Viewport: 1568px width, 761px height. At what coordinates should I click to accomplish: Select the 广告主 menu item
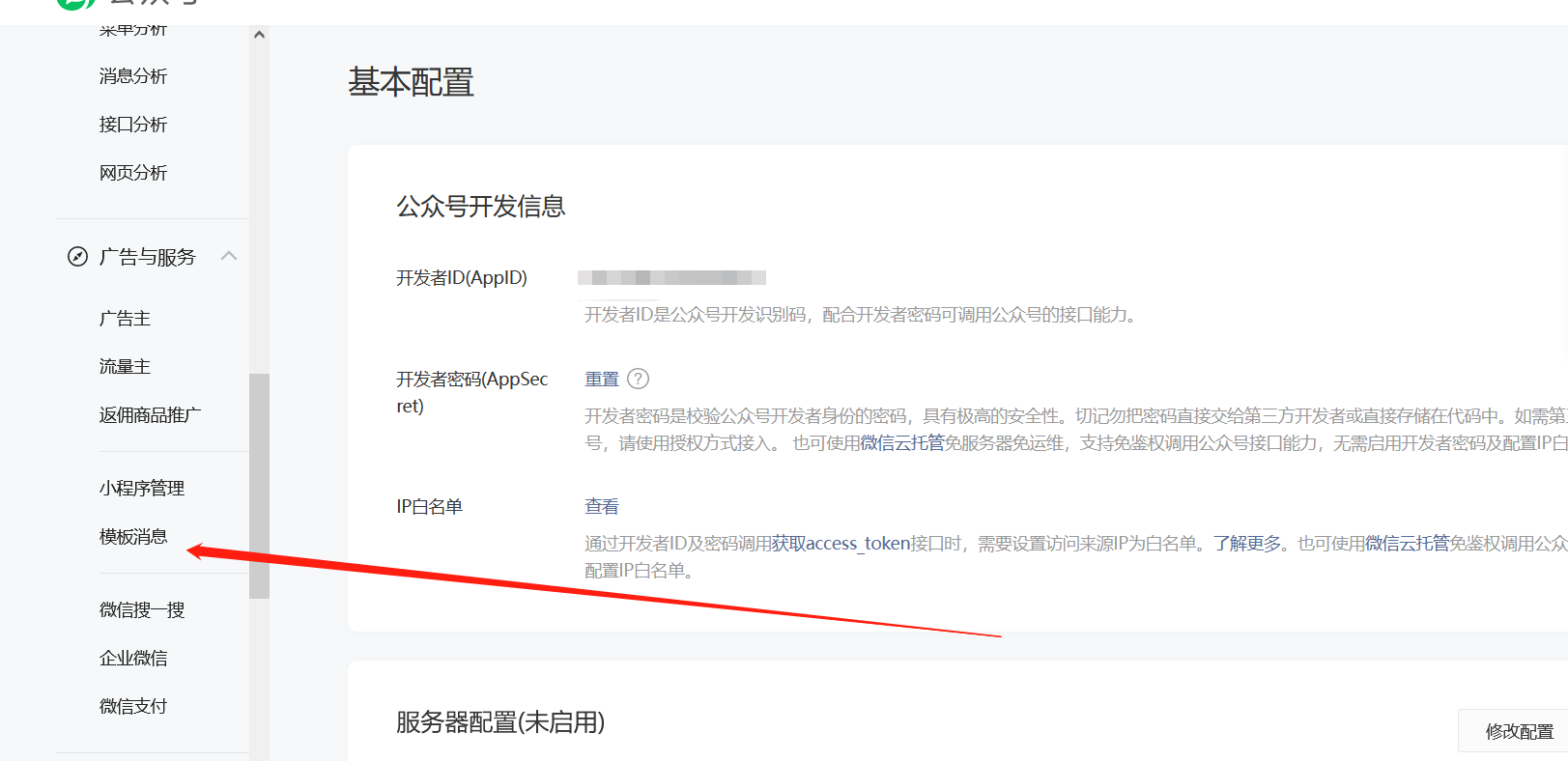point(125,319)
